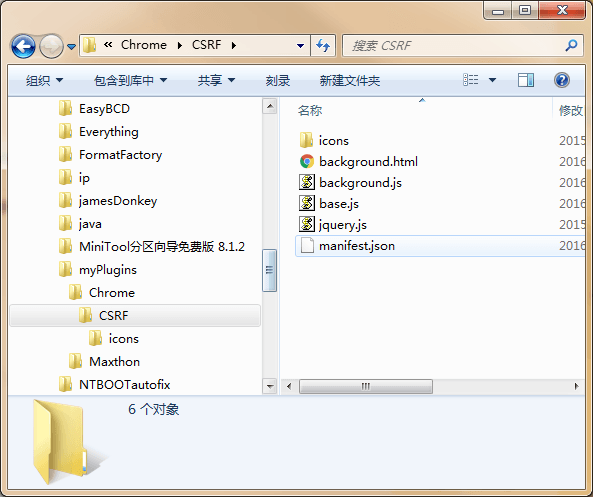This screenshot has height=497, width=593.
Task: Select the background.html Chrome file icon
Action: (307, 162)
